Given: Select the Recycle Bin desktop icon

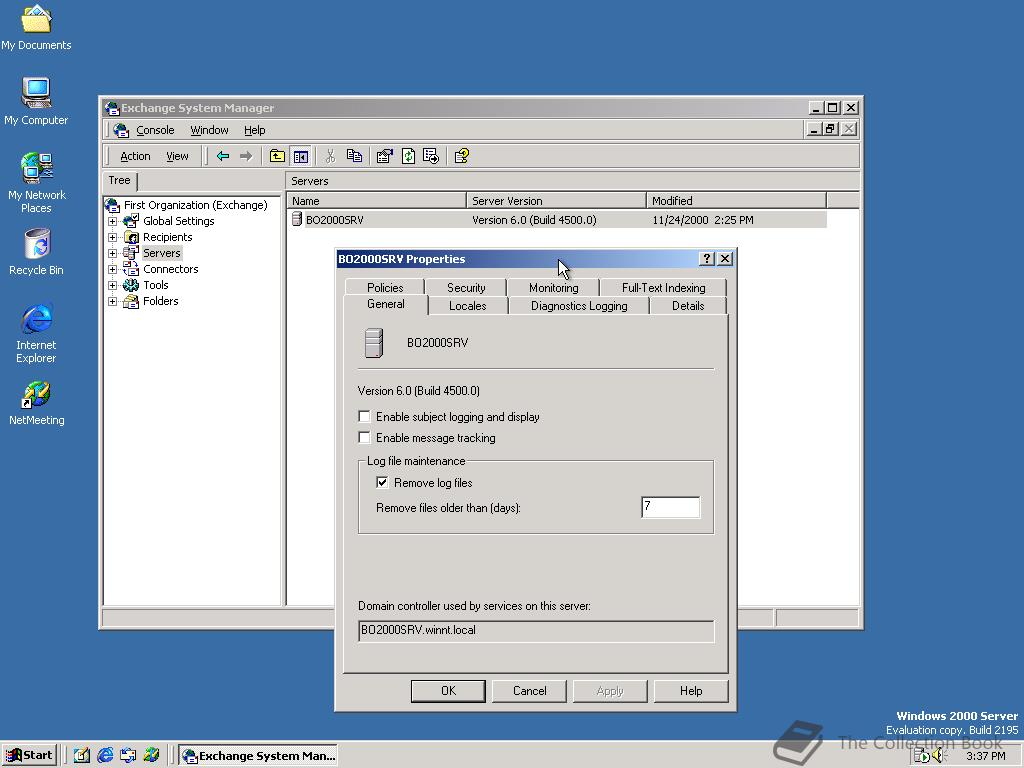Looking at the screenshot, I should (x=36, y=252).
